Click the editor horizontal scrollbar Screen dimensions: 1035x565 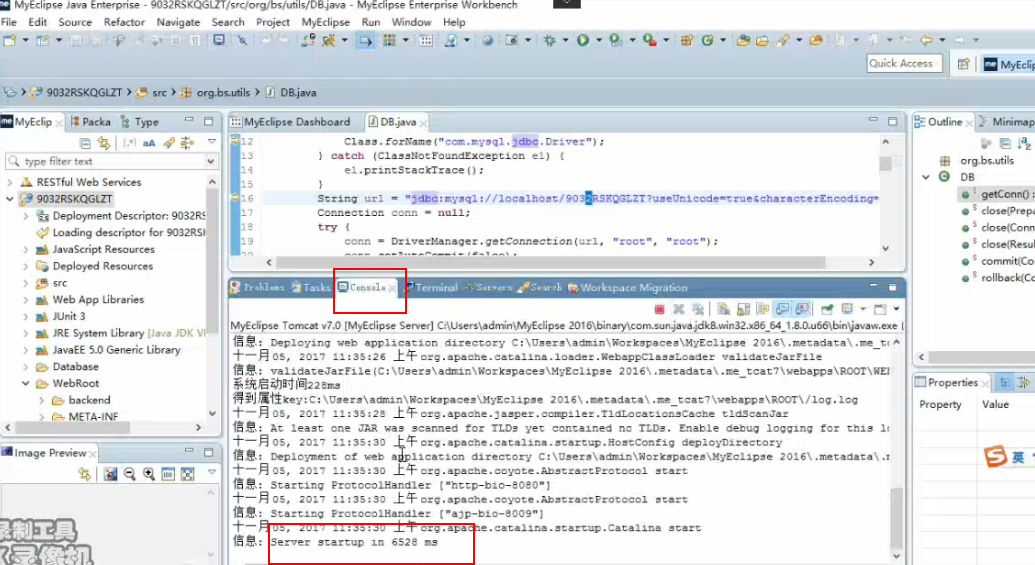[x=550, y=262]
